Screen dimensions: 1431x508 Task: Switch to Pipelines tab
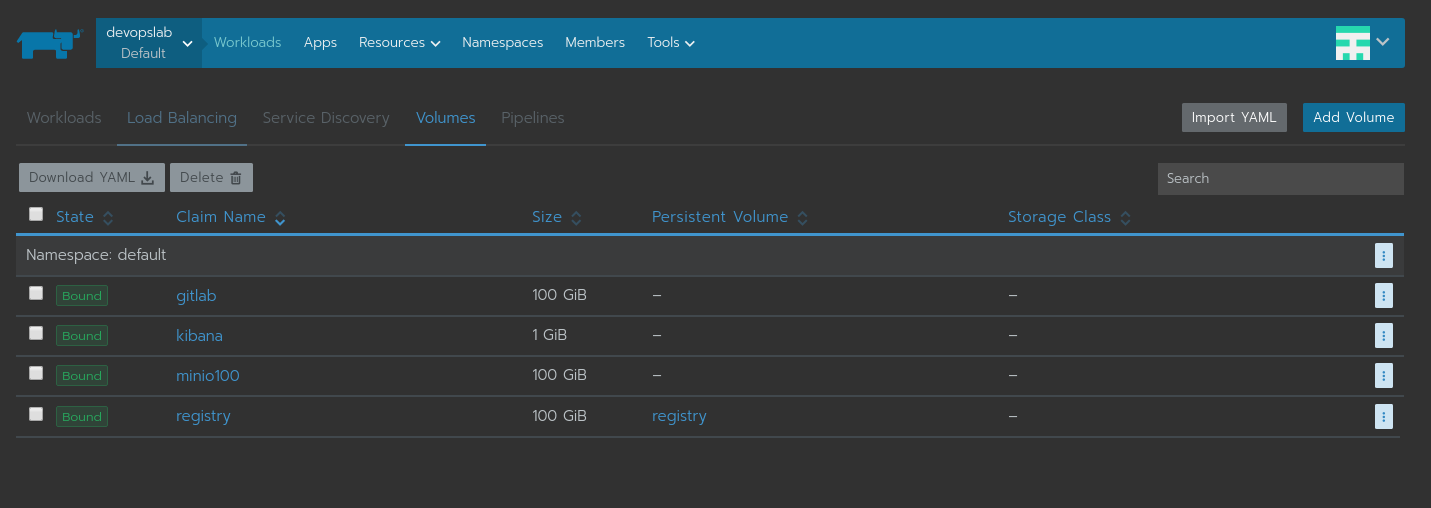pyautogui.click(x=533, y=118)
